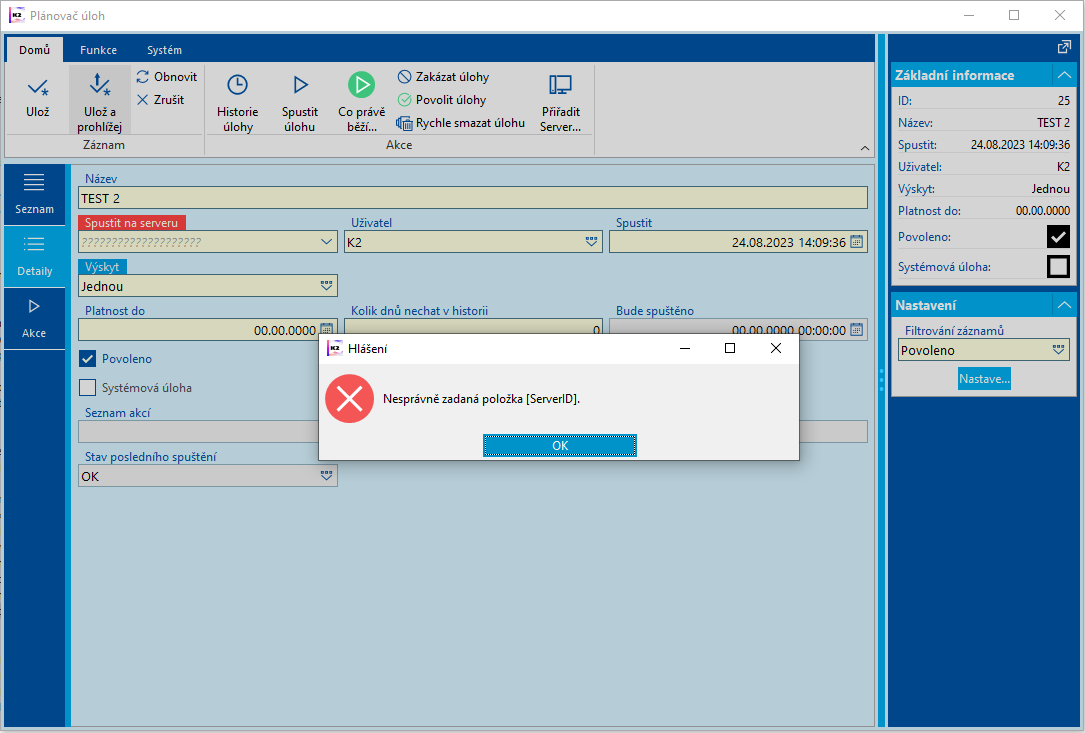Click the Ulož save icon
The width and height of the screenshot is (1085, 733).
point(37,88)
